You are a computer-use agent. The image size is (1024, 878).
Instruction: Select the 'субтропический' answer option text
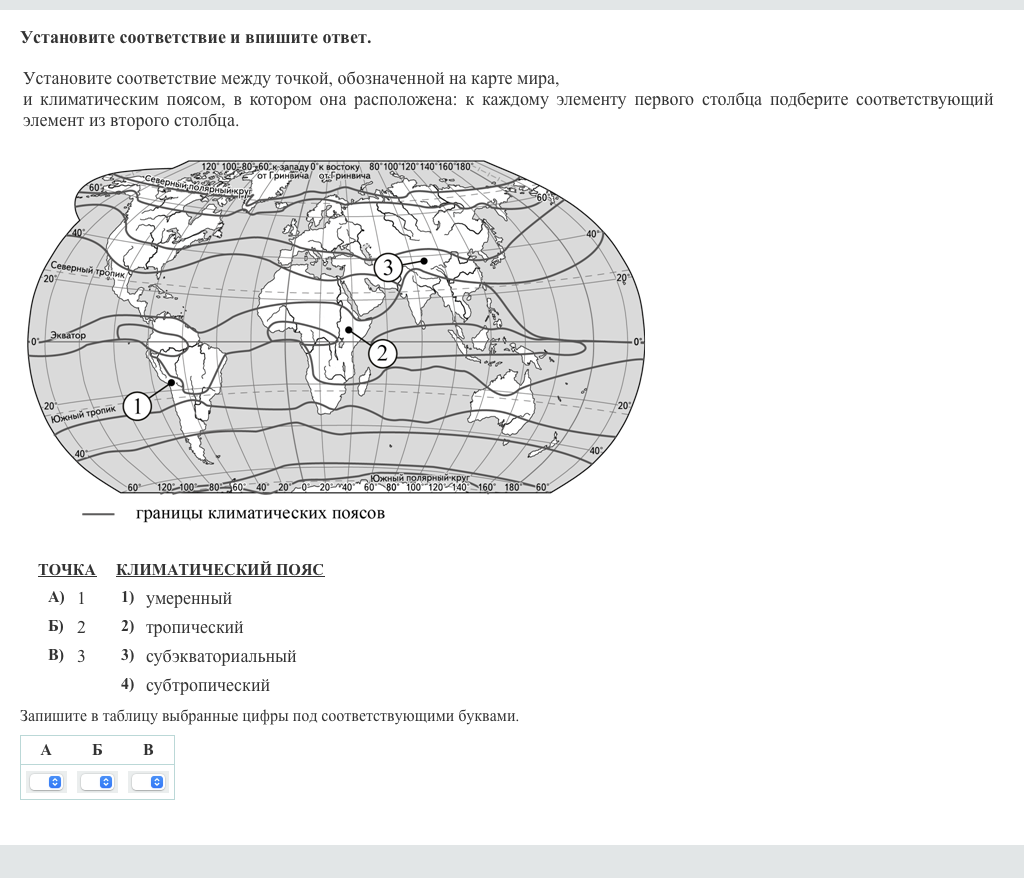tap(207, 686)
